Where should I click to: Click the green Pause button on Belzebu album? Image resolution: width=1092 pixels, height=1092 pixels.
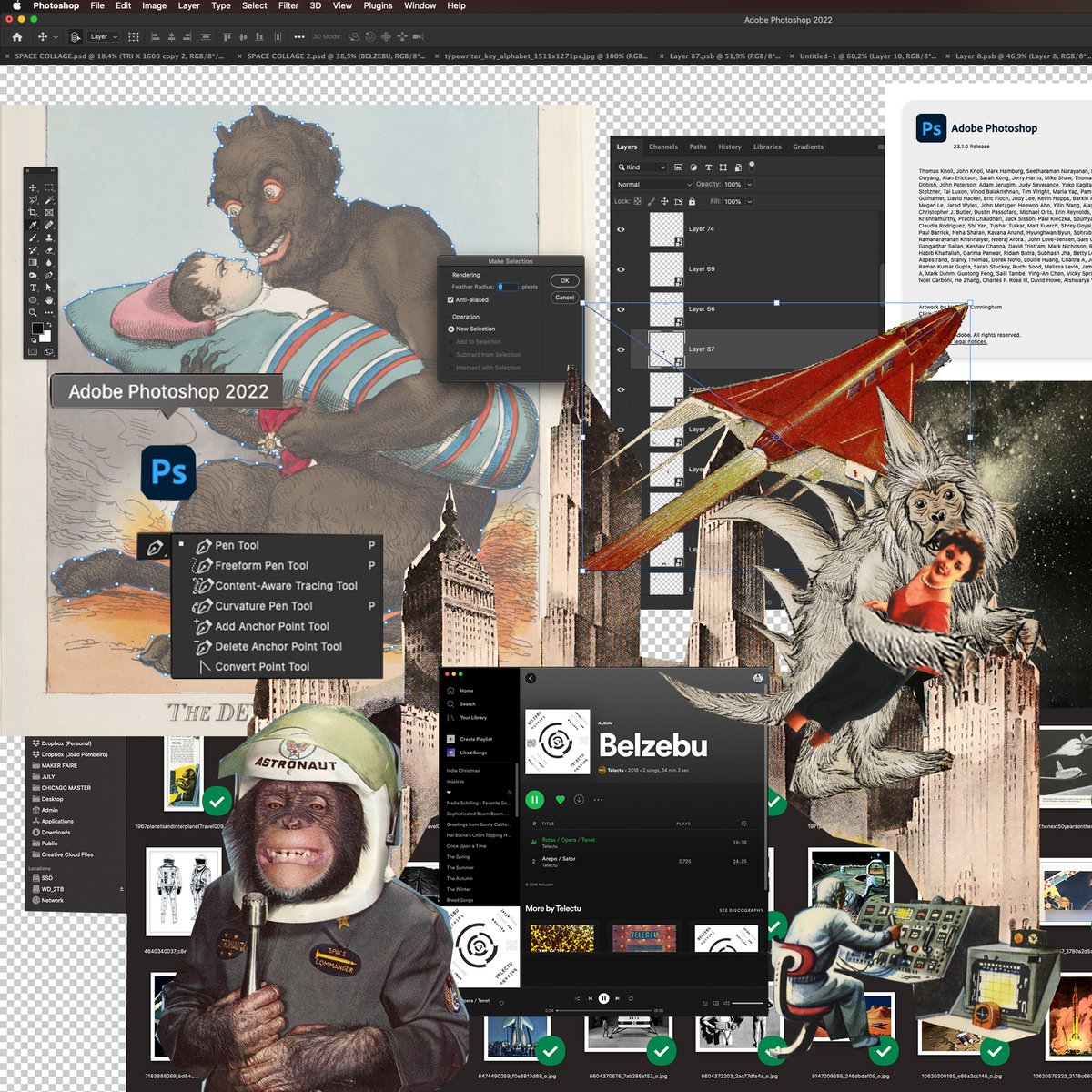click(535, 800)
